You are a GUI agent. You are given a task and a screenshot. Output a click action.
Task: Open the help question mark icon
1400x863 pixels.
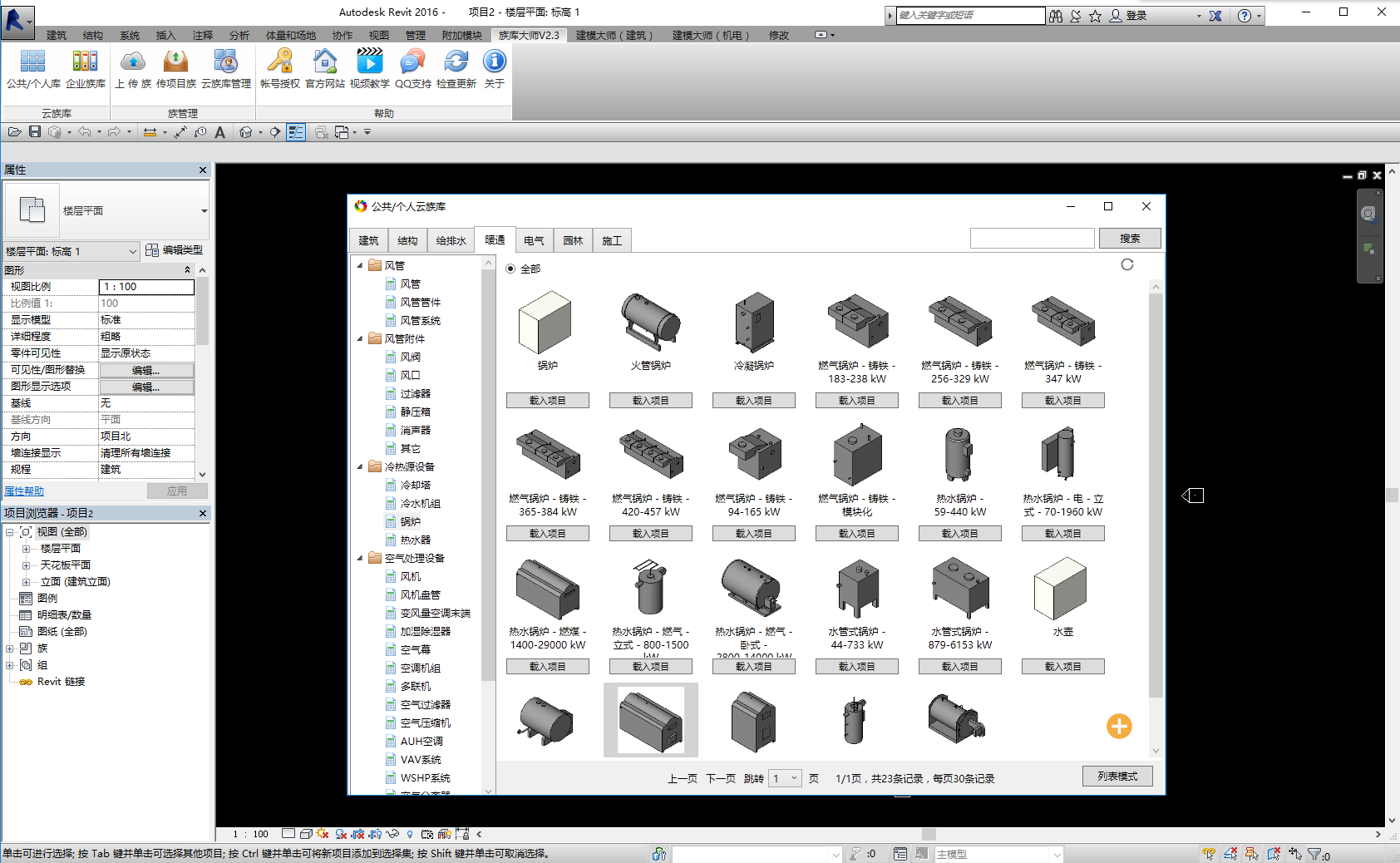coord(1245,16)
